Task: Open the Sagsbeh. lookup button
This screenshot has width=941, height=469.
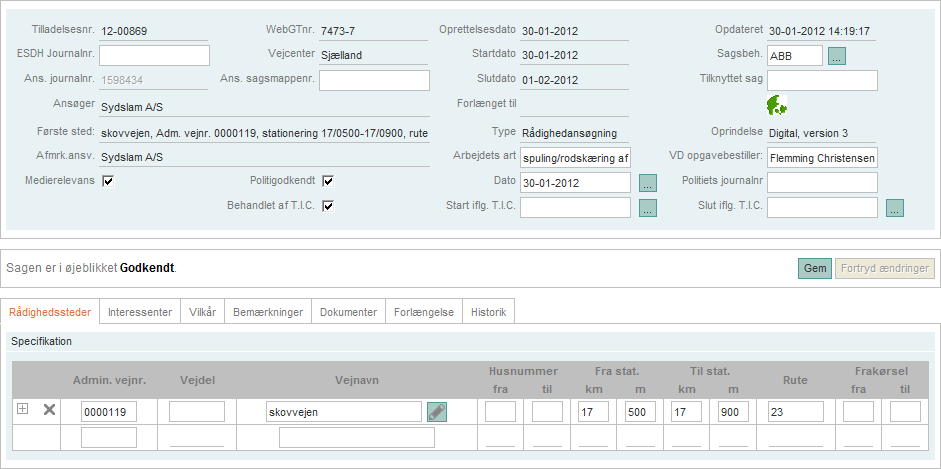Action: pyautogui.click(x=837, y=56)
